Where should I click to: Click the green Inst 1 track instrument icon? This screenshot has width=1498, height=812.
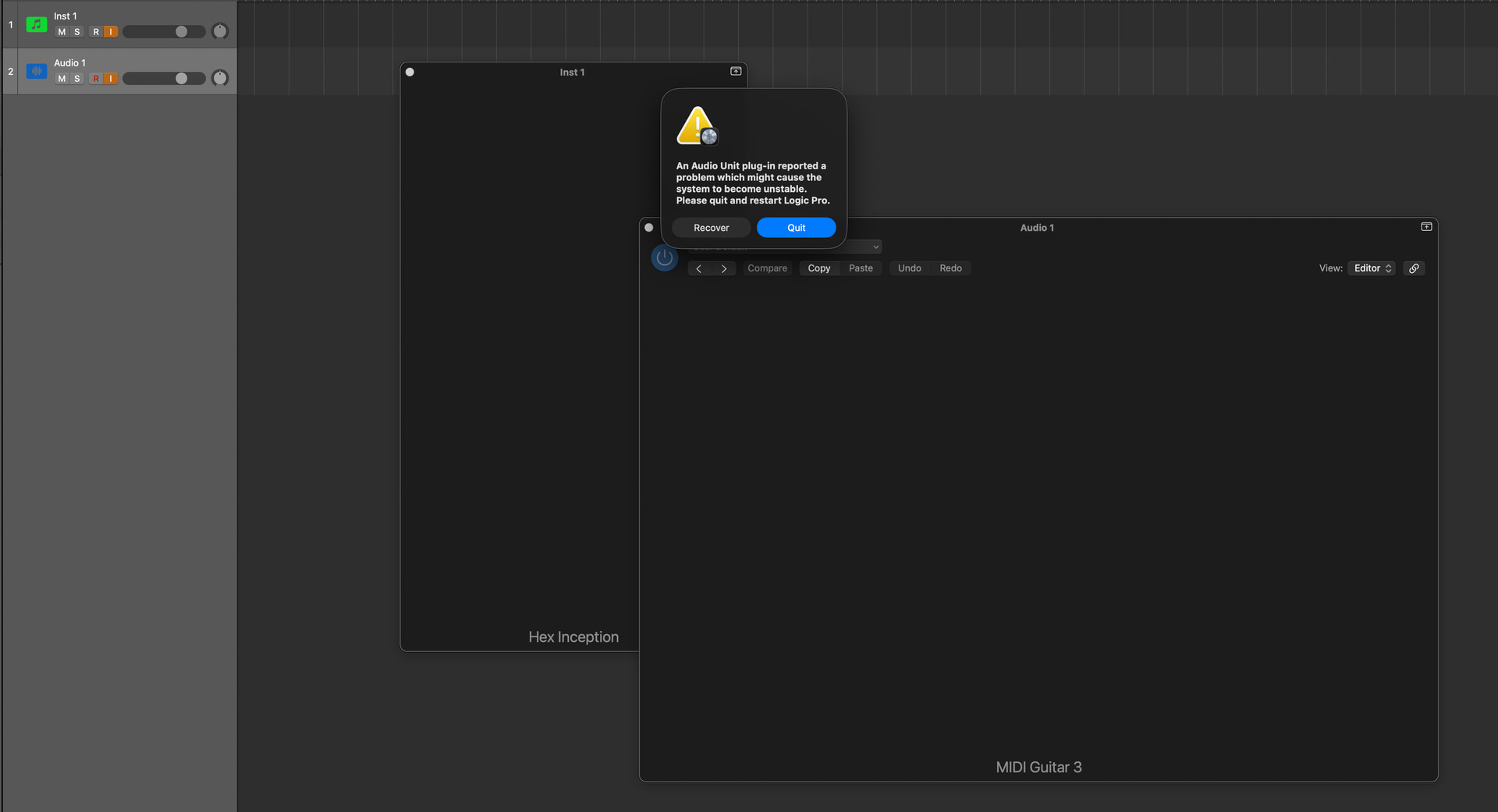pyautogui.click(x=37, y=24)
